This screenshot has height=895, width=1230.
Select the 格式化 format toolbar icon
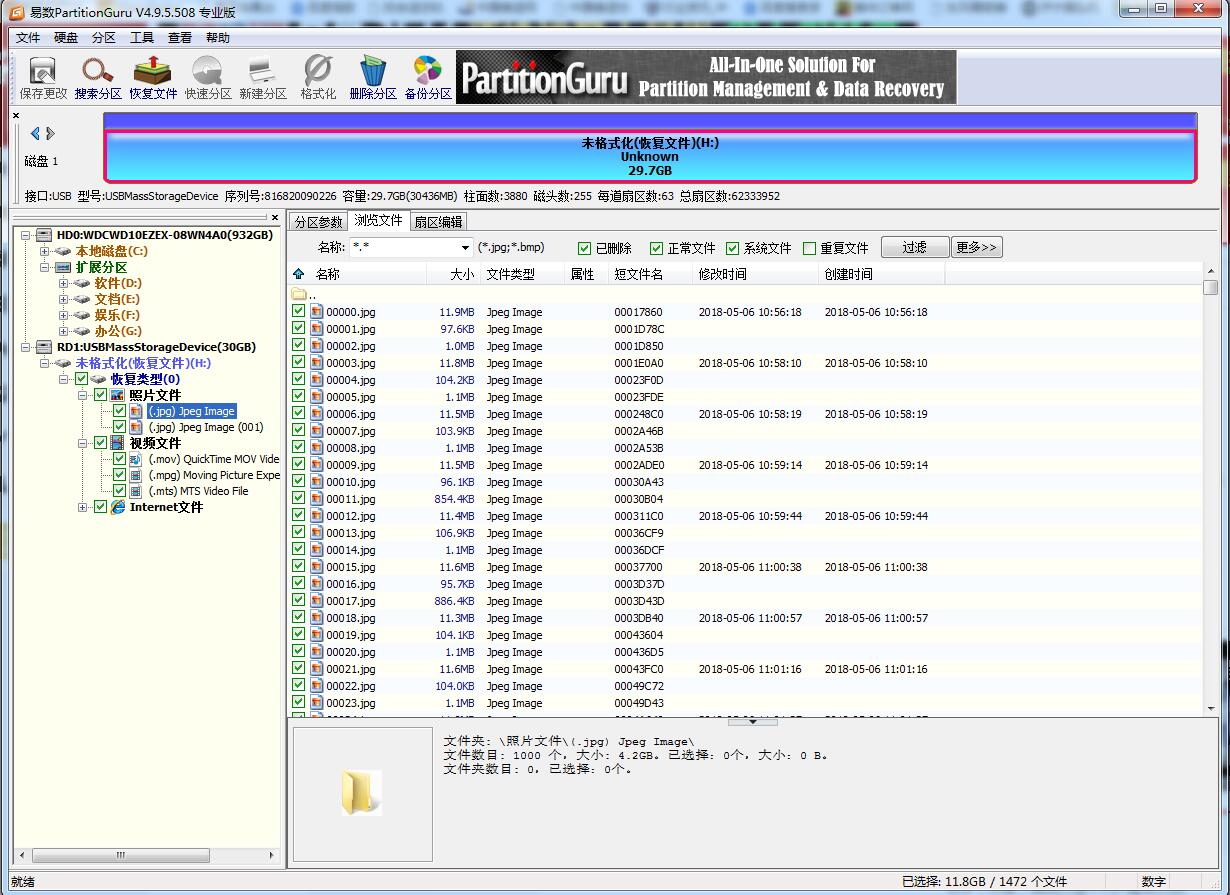click(x=318, y=78)
